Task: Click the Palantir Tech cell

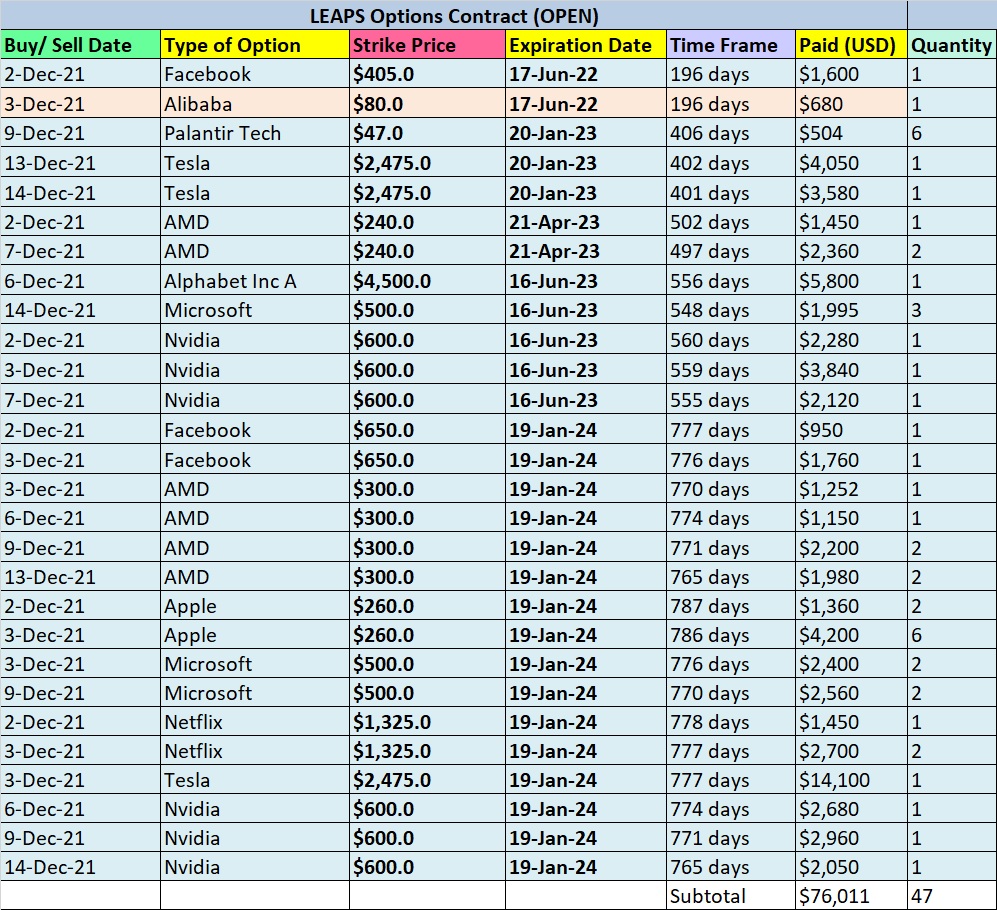Action: [254, 133]
